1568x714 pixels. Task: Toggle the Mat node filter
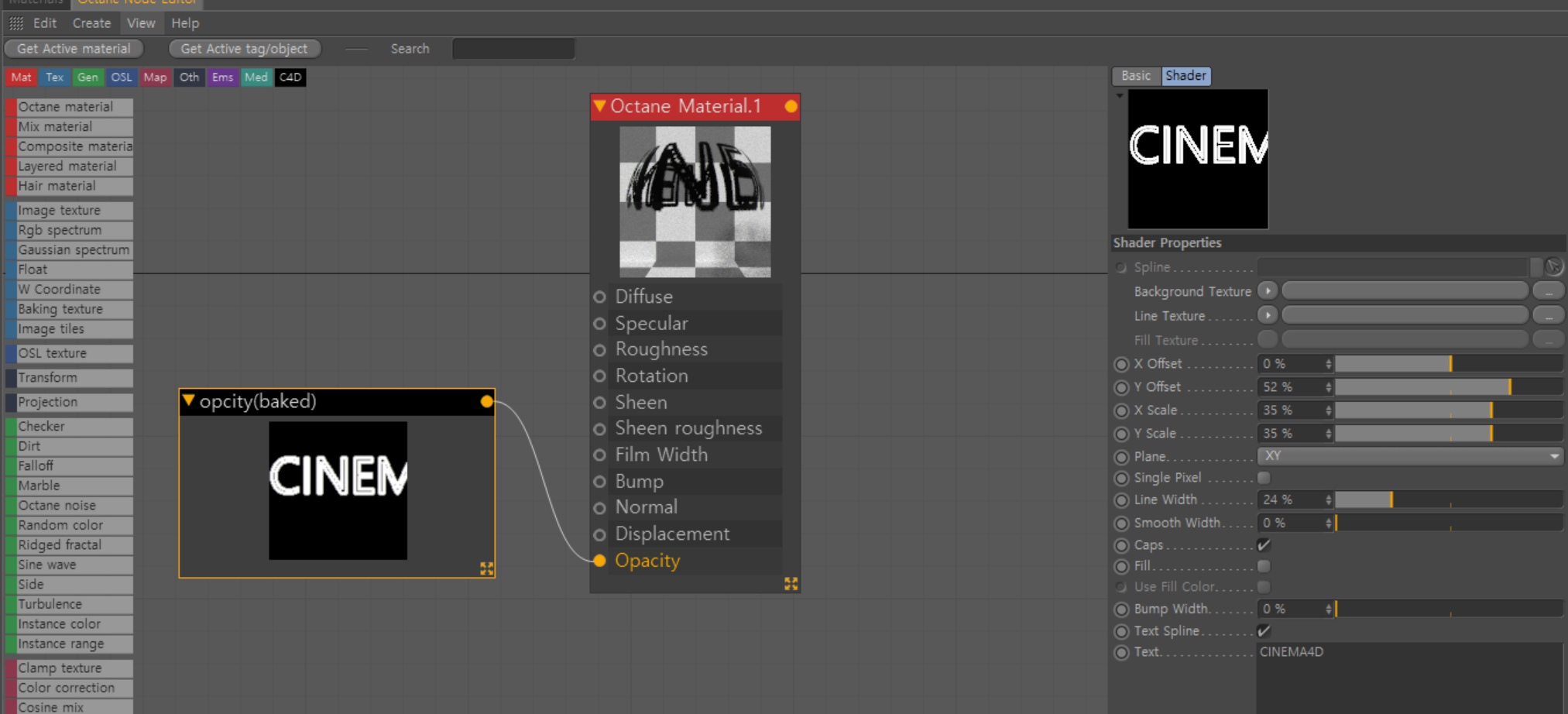click(22, 77)
